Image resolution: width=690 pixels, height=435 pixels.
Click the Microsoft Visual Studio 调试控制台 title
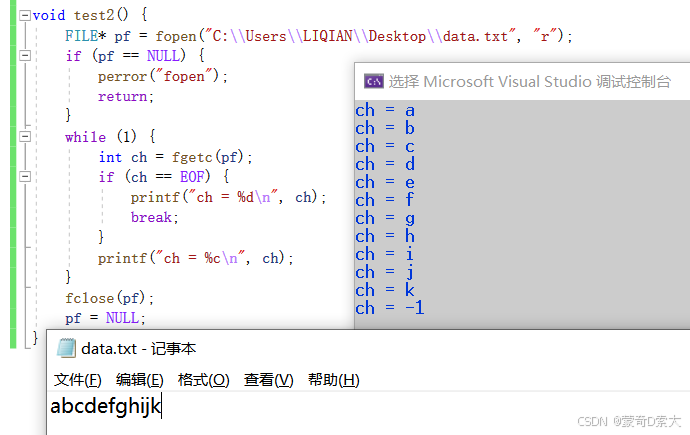click(529, 82)
